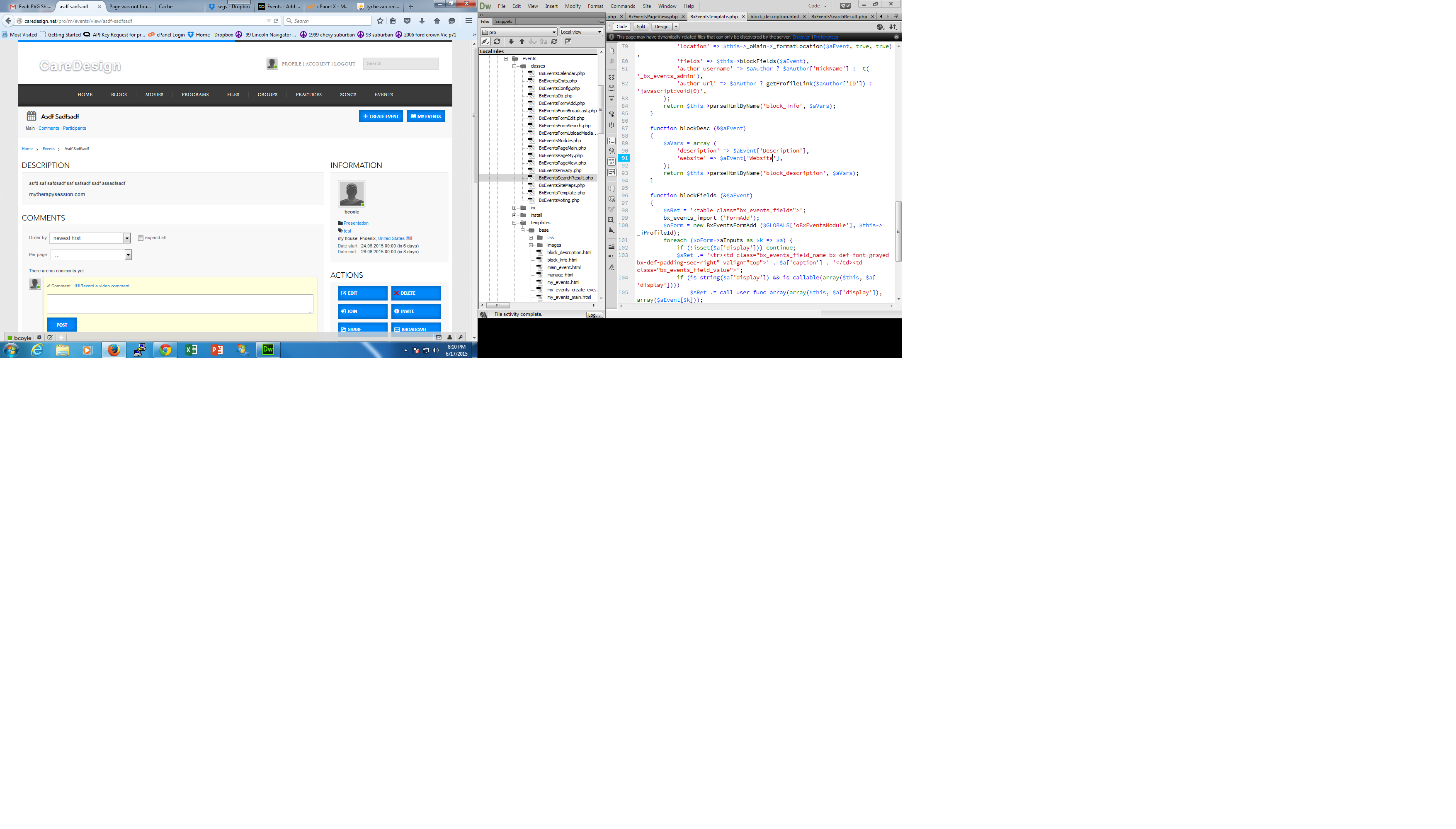This screenshot has height=829, width=1456.
Task: Expand the Files panel to full view
Action: click(568, 41)
